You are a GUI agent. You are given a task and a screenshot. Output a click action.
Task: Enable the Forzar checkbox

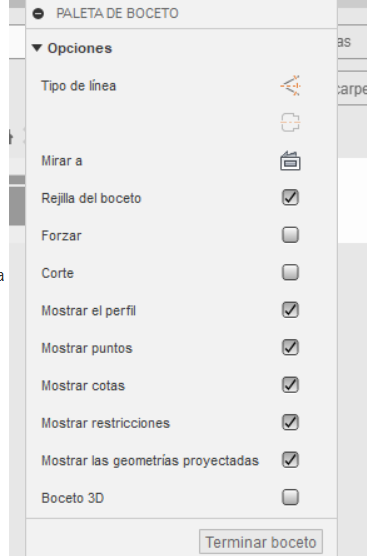click(x=290, y=235)
